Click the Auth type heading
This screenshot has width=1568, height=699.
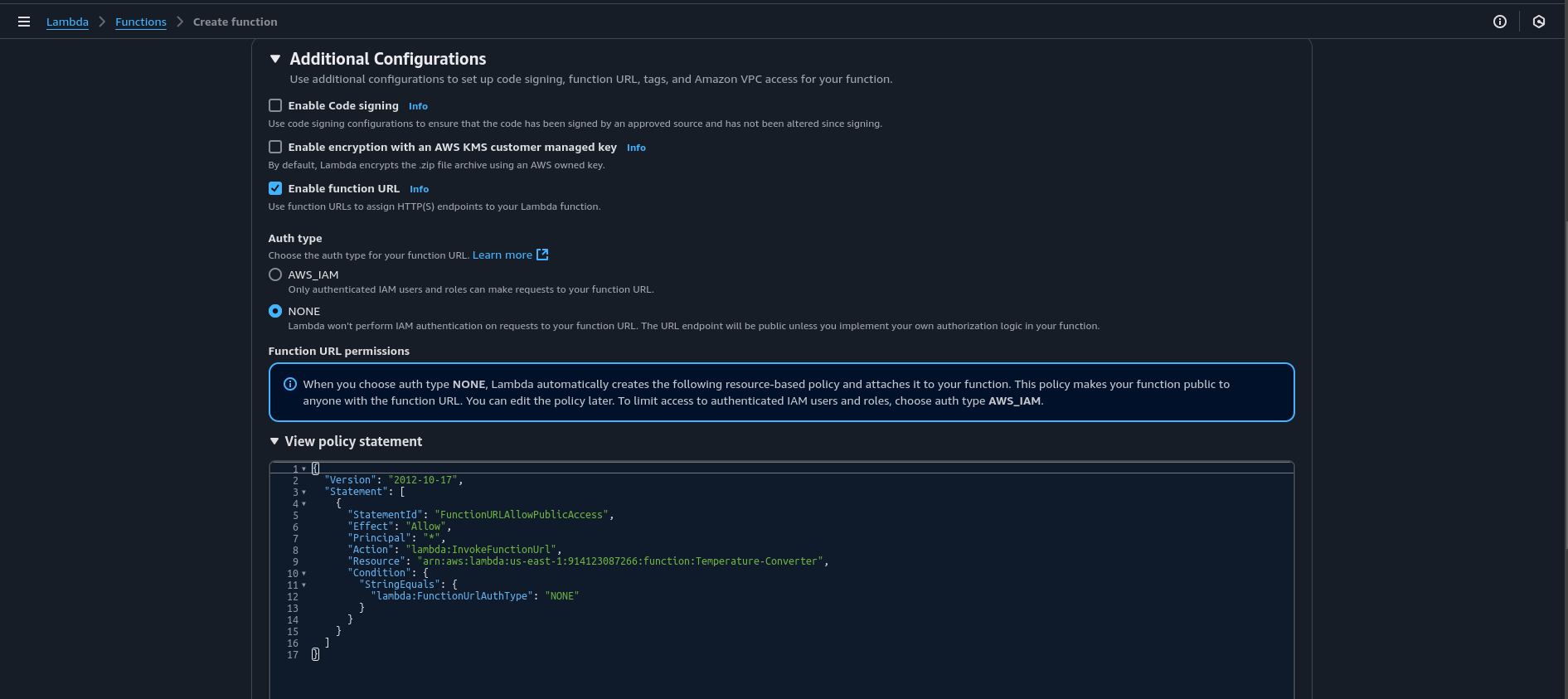(x=295, y=238)
